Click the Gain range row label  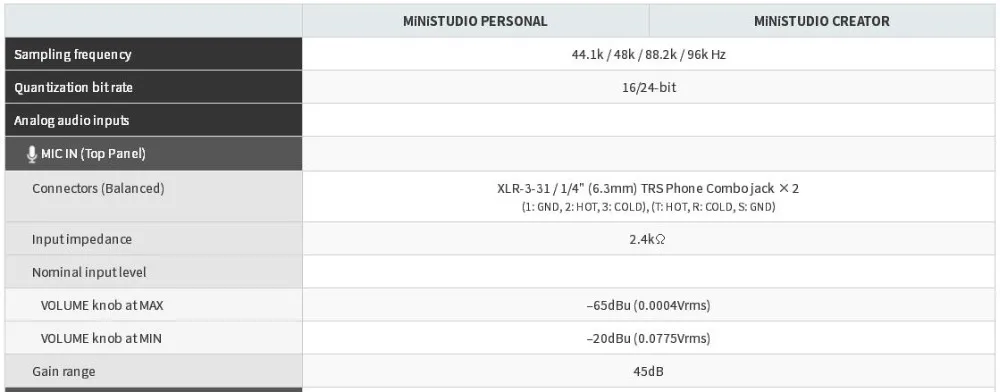[x=64, y=372]
